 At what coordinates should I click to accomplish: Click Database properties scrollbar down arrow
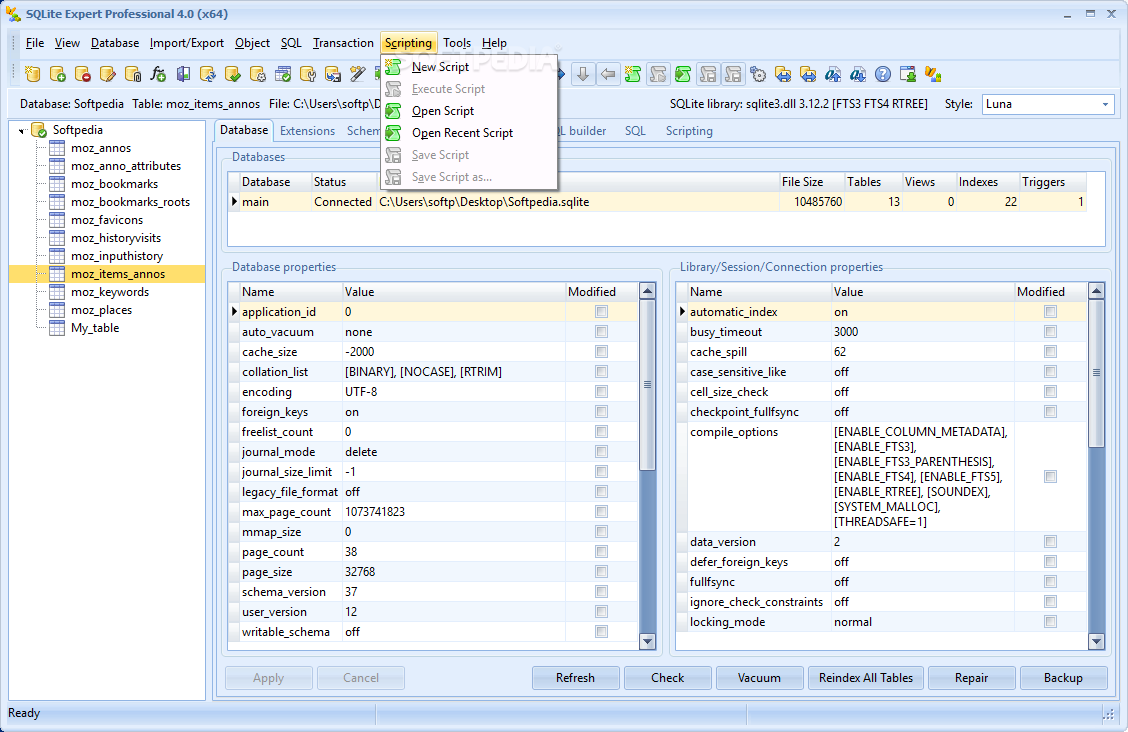647,641
